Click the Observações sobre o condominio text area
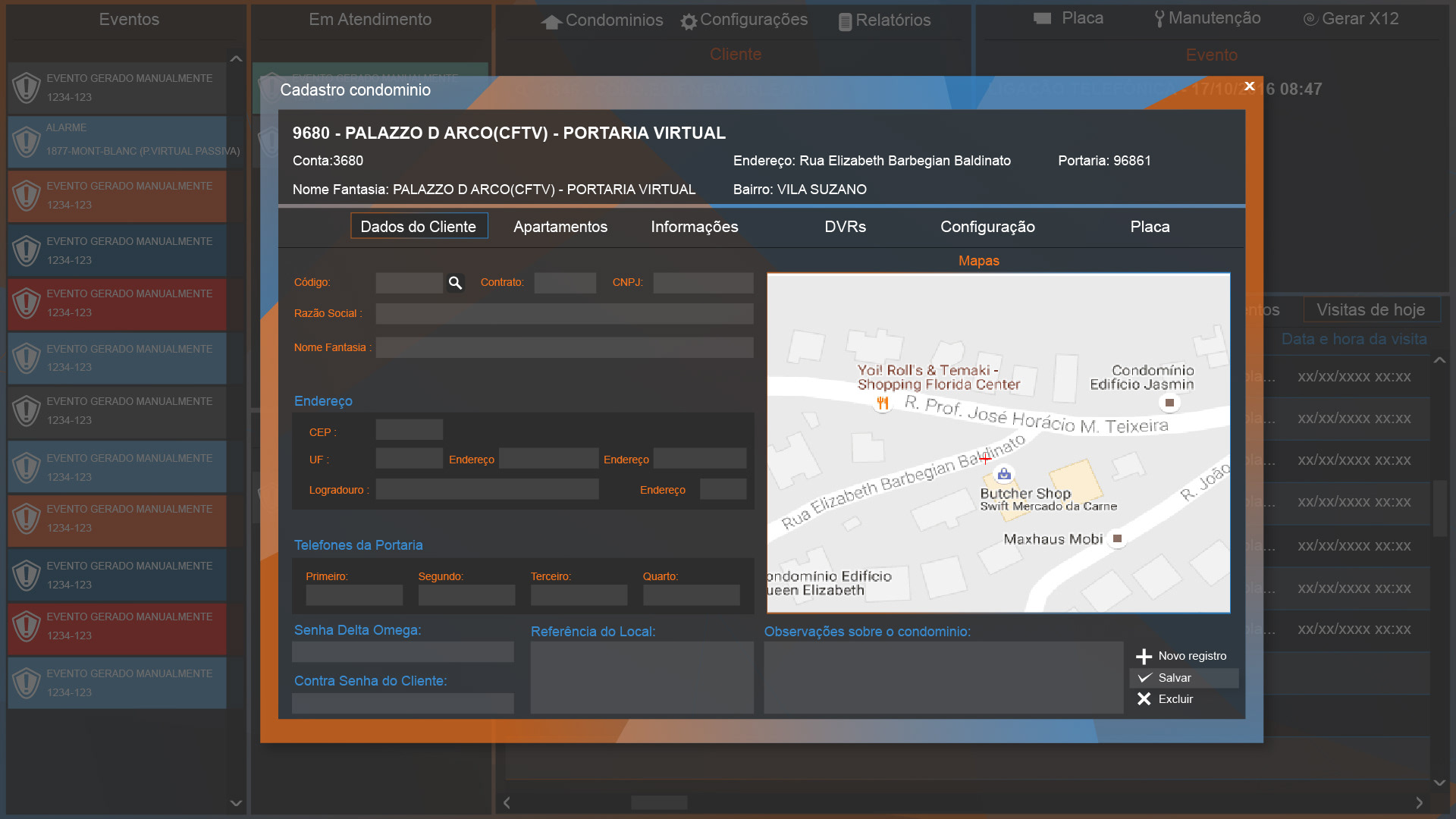The width and height of the screenshot is (1456, 819). point(943,678)
